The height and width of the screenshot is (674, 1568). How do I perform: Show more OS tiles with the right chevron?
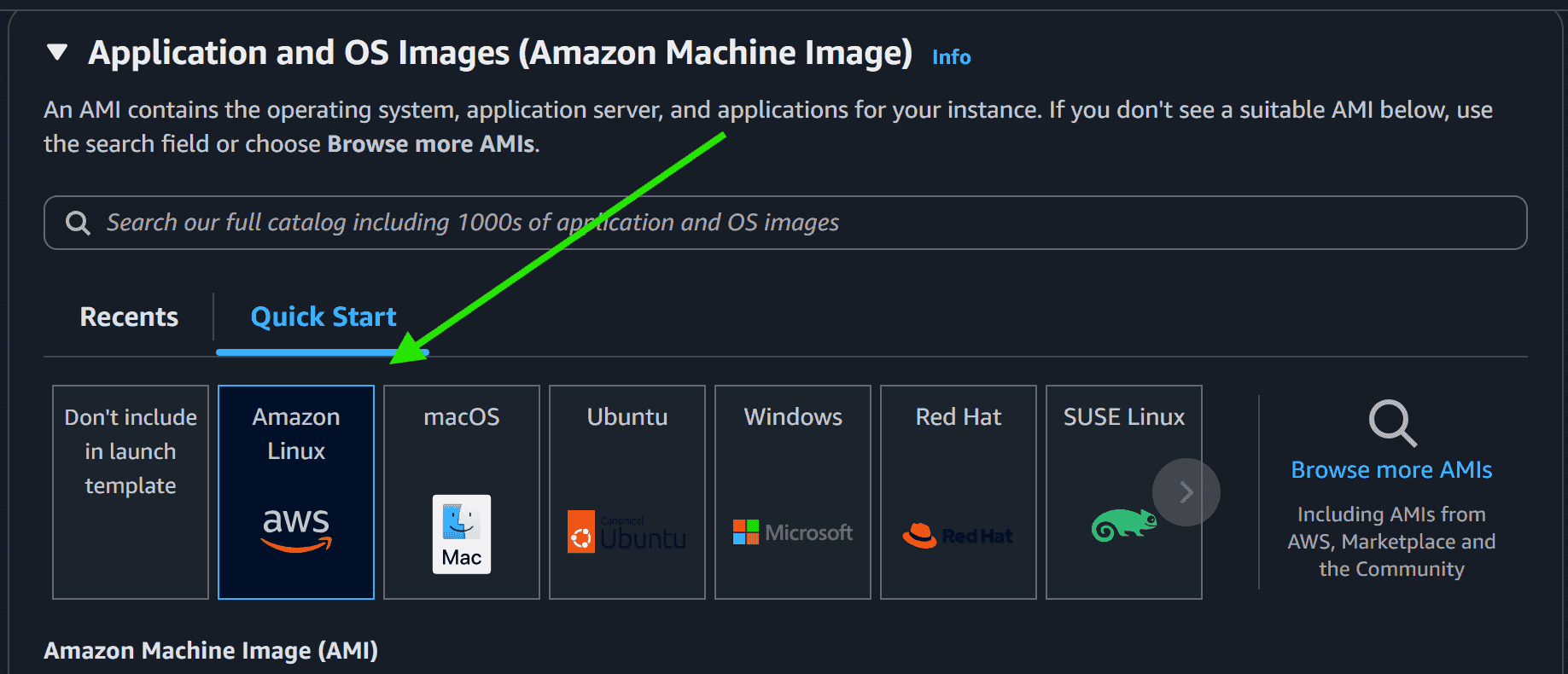(x=1186, y=492)
